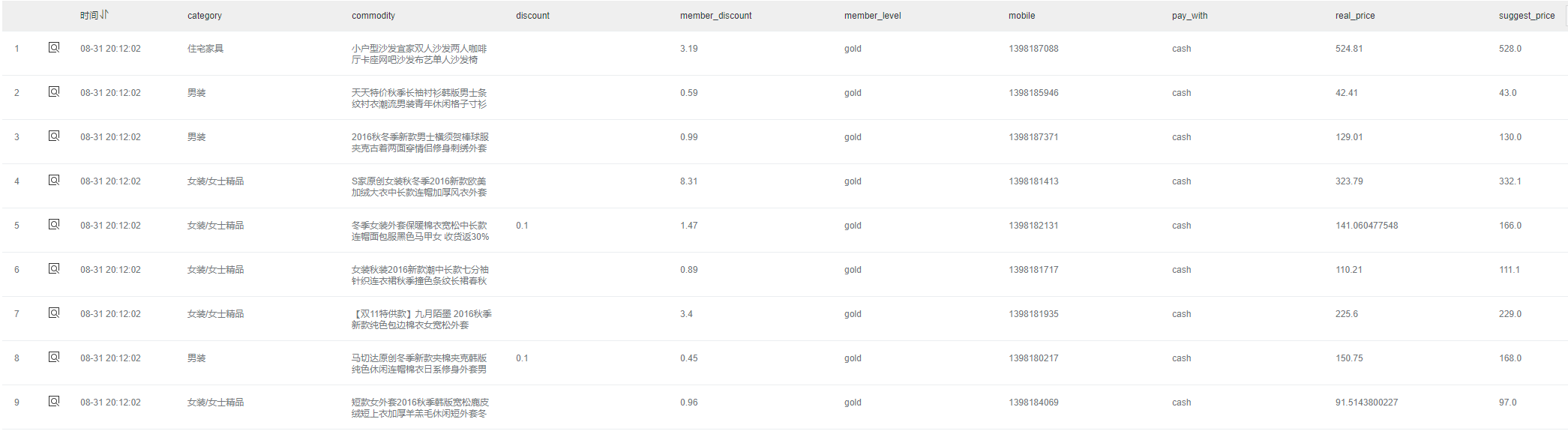Open detail view icon for row 1
The height and width of the screenshot is (434, 1568).
click(54, 48)
